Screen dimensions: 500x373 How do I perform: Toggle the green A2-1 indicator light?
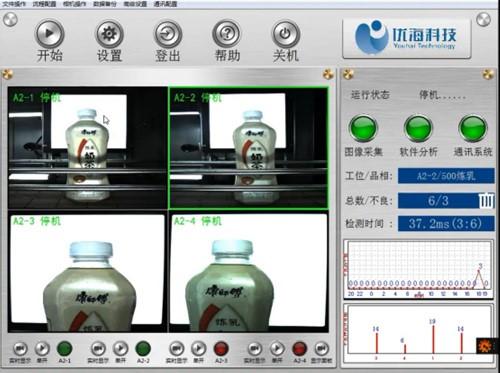tap(65, 348)
